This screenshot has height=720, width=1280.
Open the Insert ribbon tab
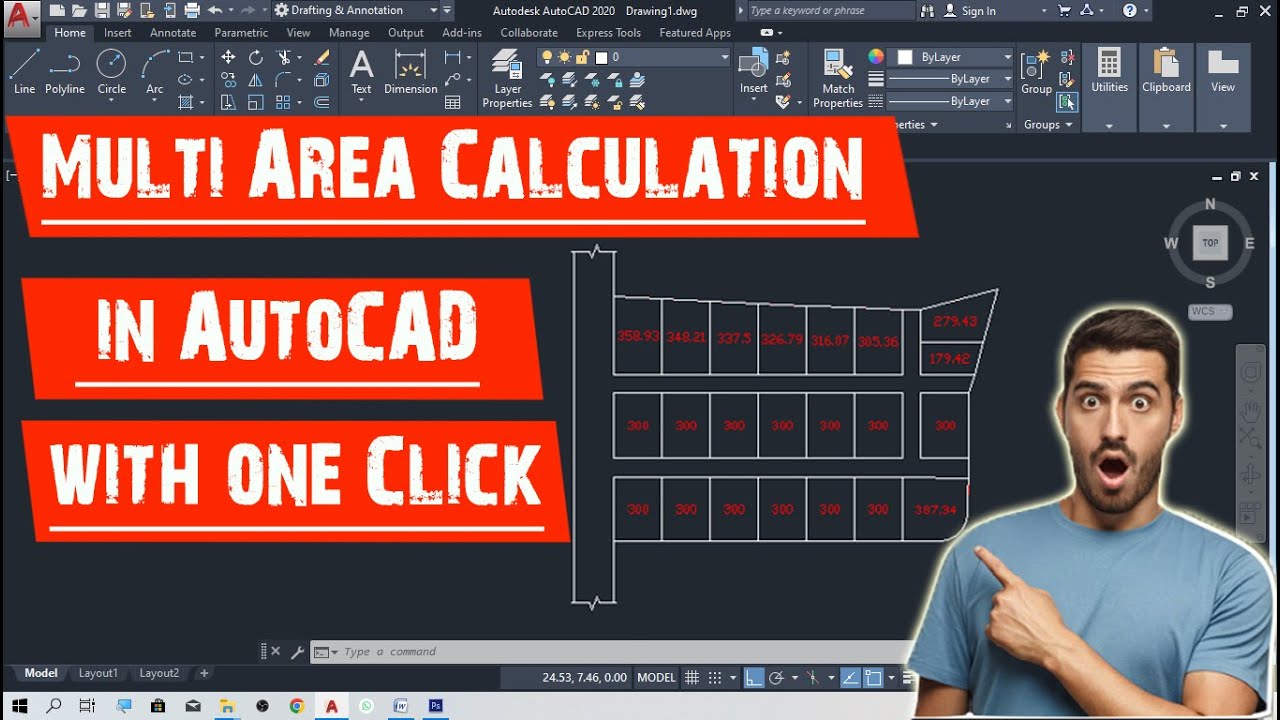point(117,32)
